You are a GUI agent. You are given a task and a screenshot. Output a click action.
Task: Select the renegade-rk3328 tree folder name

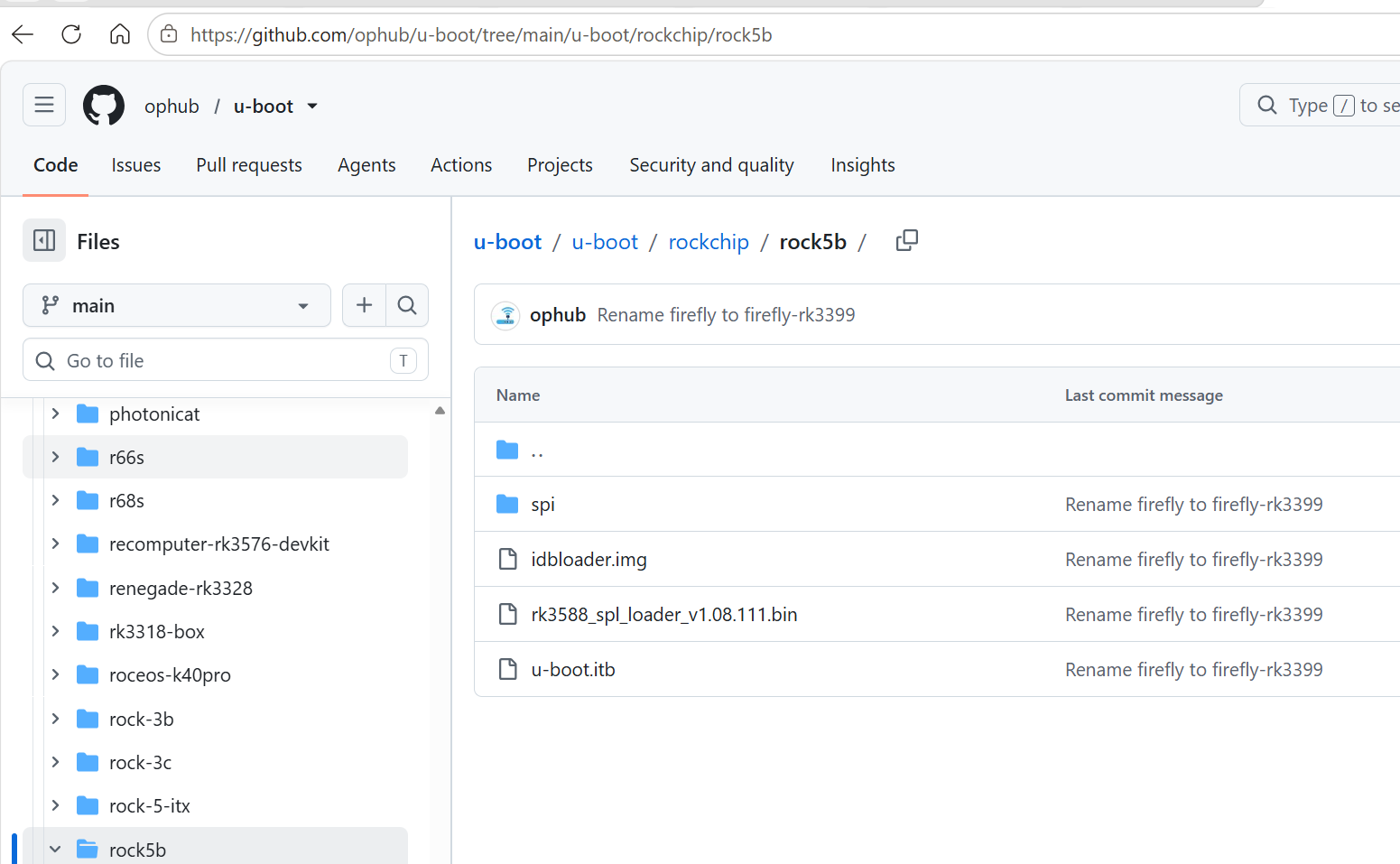click(181, 589)
